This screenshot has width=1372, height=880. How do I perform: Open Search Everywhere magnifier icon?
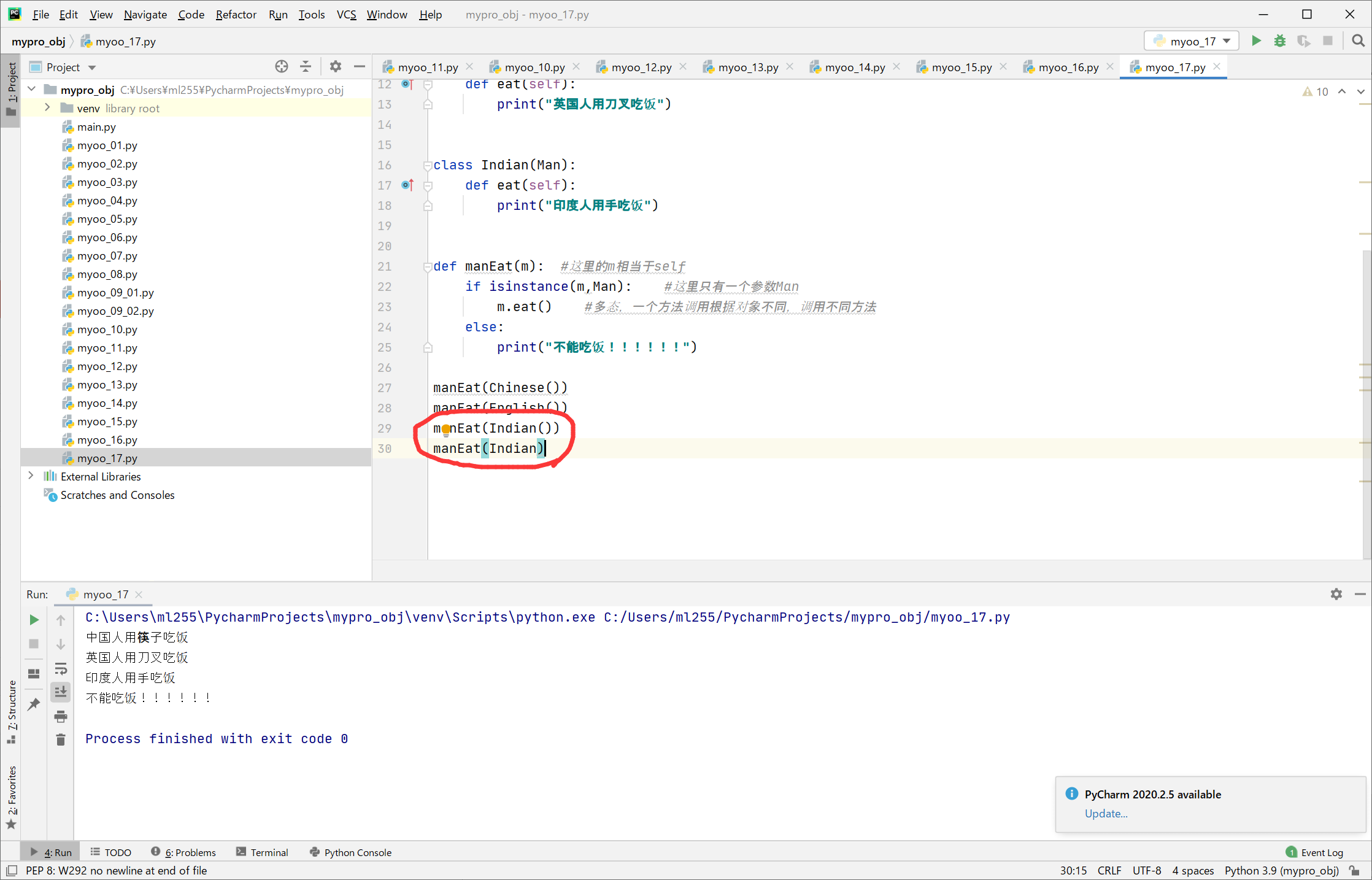tap(1358, 41)
